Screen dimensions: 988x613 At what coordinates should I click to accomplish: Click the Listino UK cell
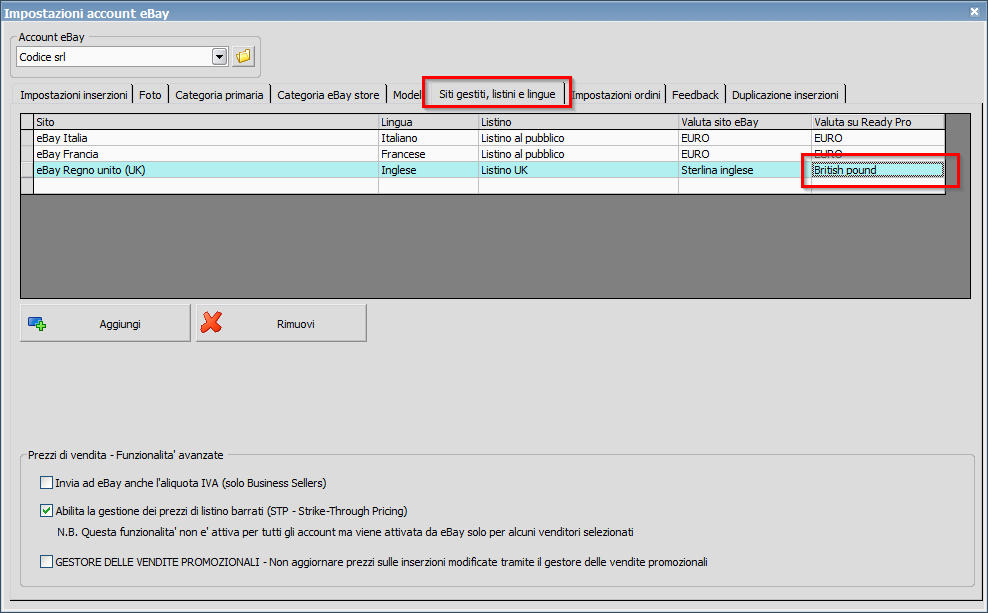click(578, 170)
